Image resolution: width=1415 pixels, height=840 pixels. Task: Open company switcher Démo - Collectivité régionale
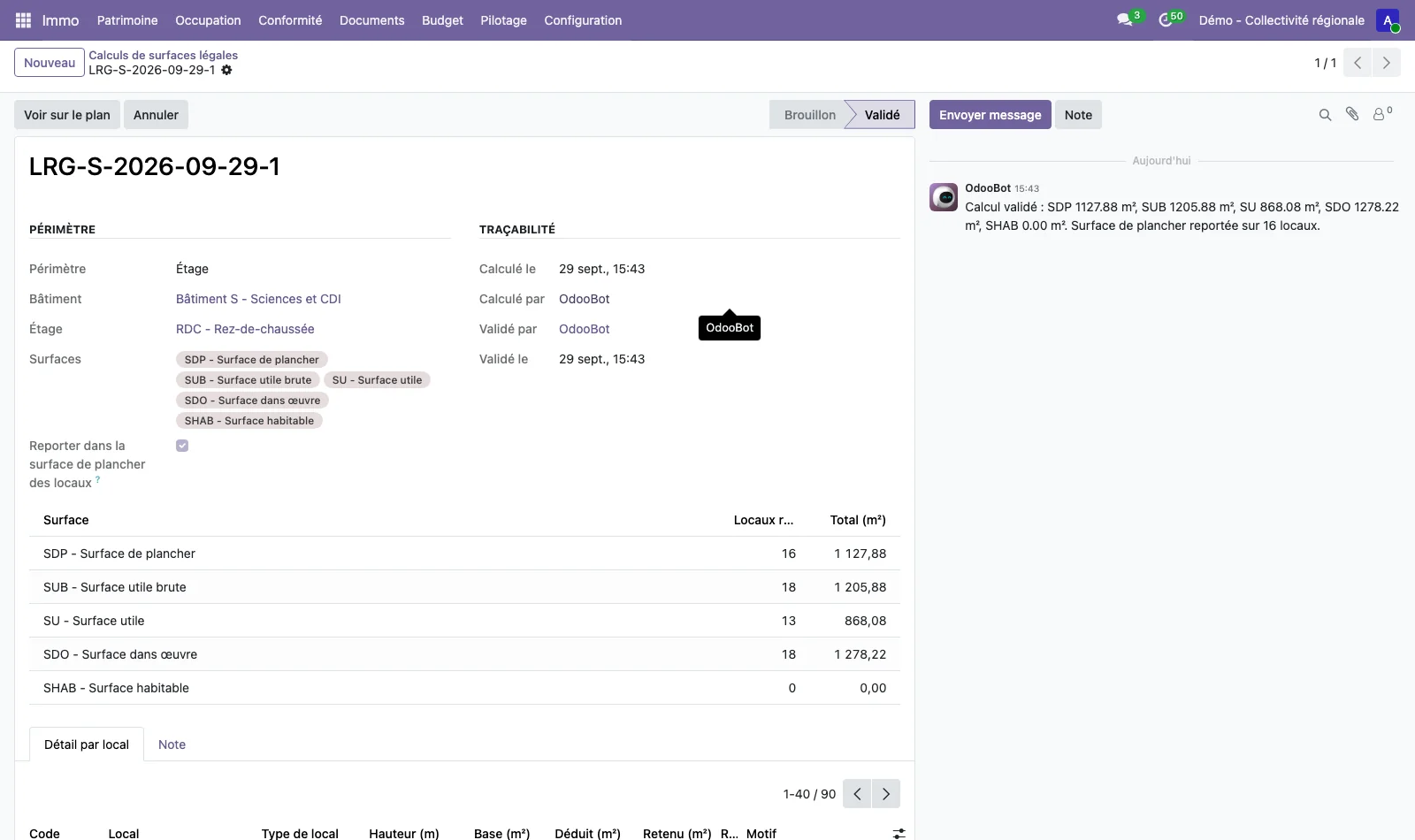click(x=1281, y=20)
